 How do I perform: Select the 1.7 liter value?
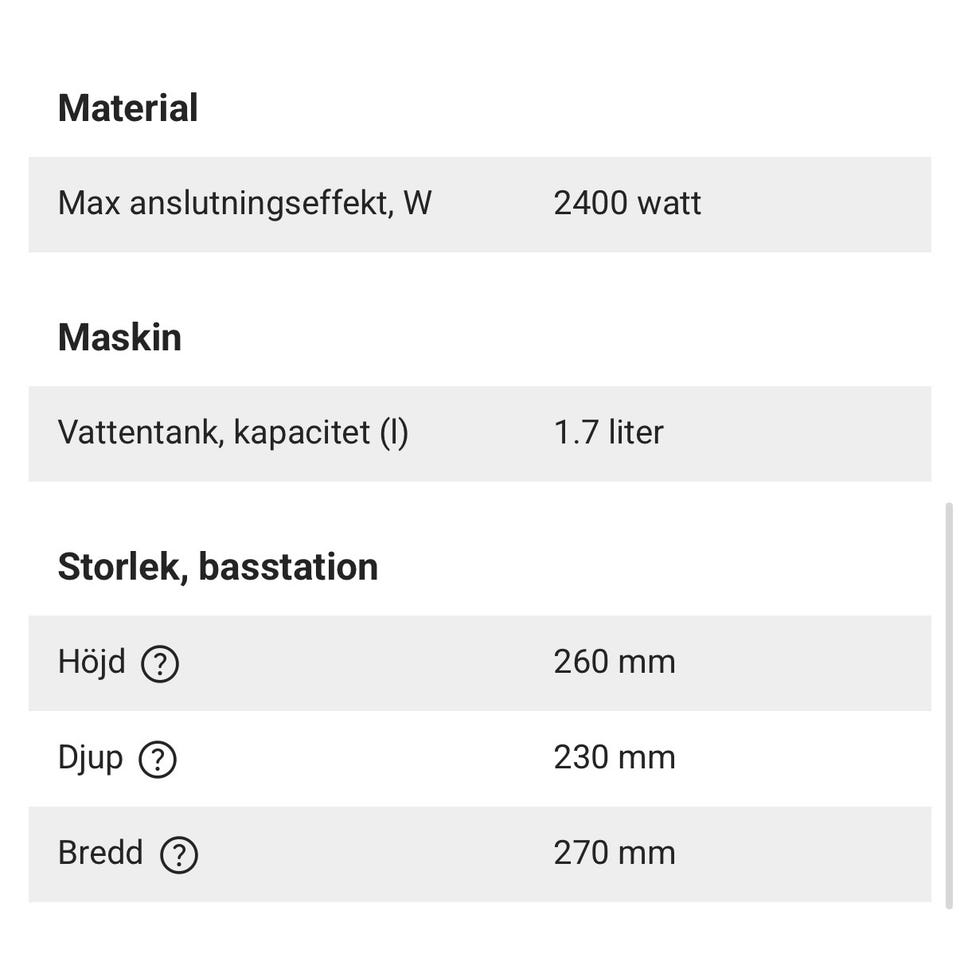click(x=608, y=433)
